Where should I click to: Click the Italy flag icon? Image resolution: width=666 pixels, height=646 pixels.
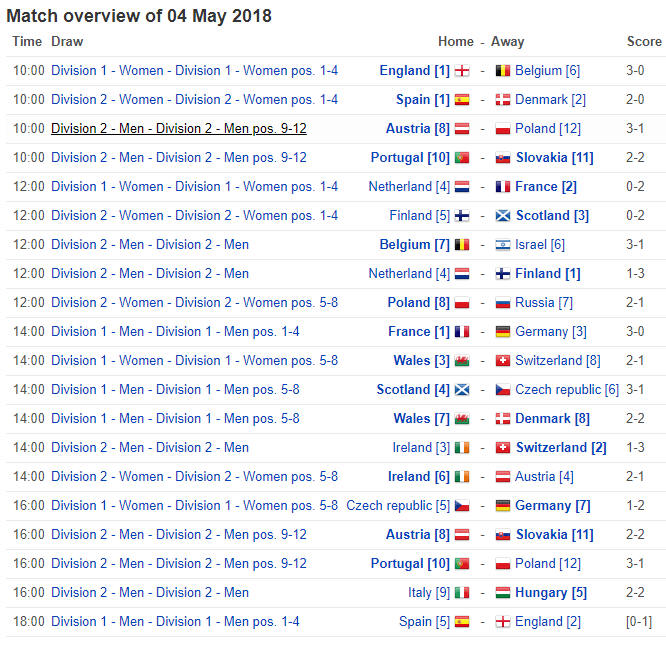pyautogui.click(x=462, y=593)
